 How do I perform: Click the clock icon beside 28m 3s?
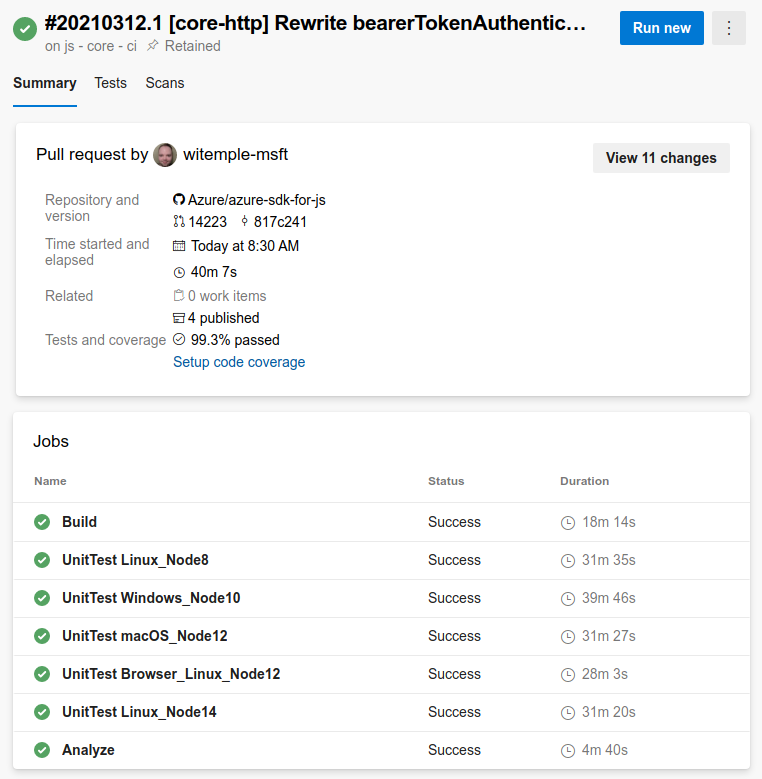568,675
